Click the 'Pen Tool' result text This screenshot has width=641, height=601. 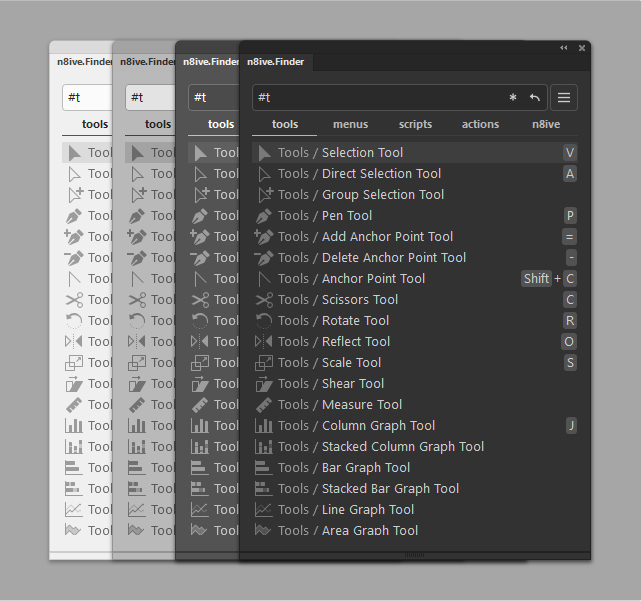347,216
